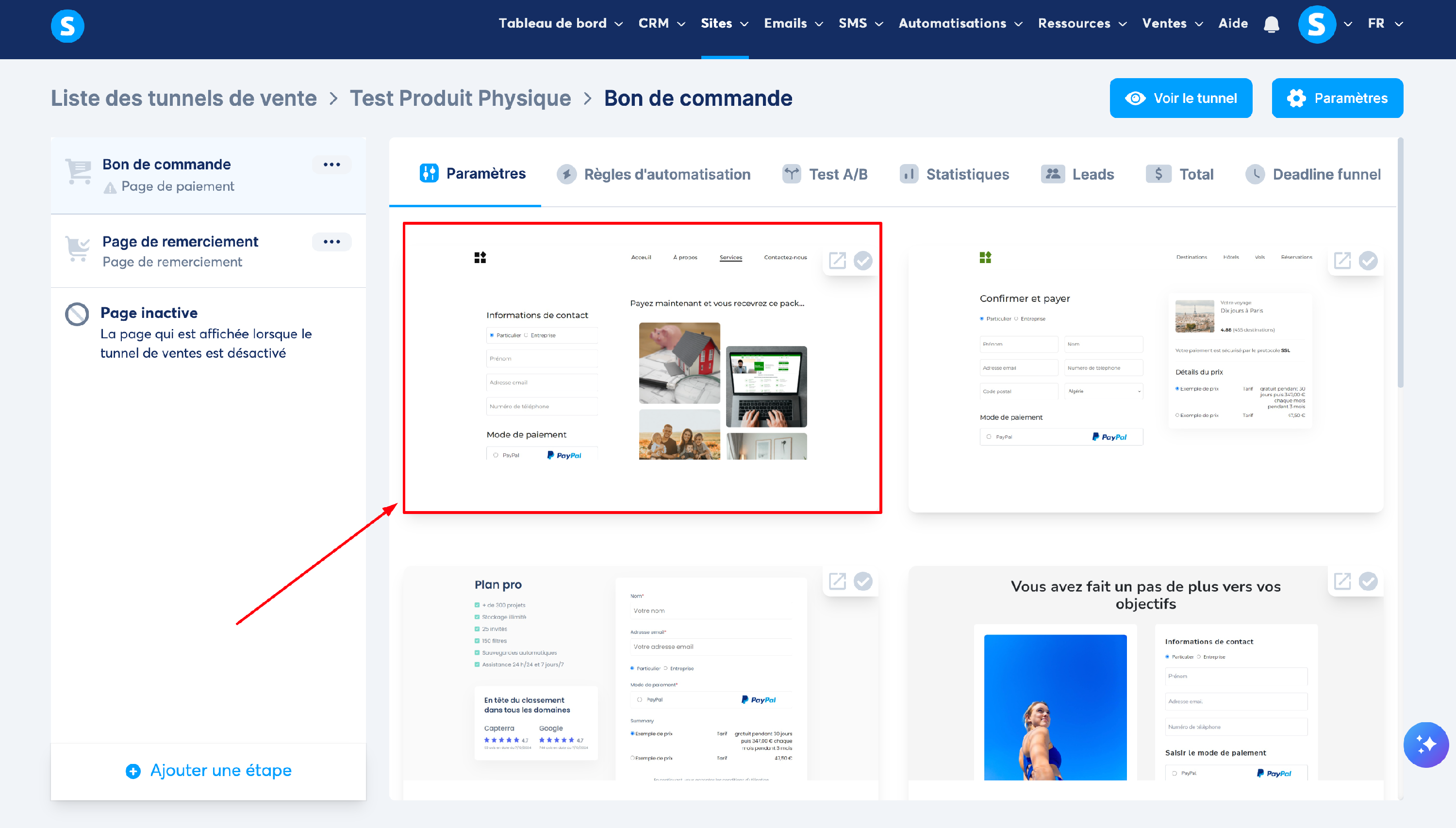
Task: Open preview icon of Plan pro template
Action: point(837,581)
